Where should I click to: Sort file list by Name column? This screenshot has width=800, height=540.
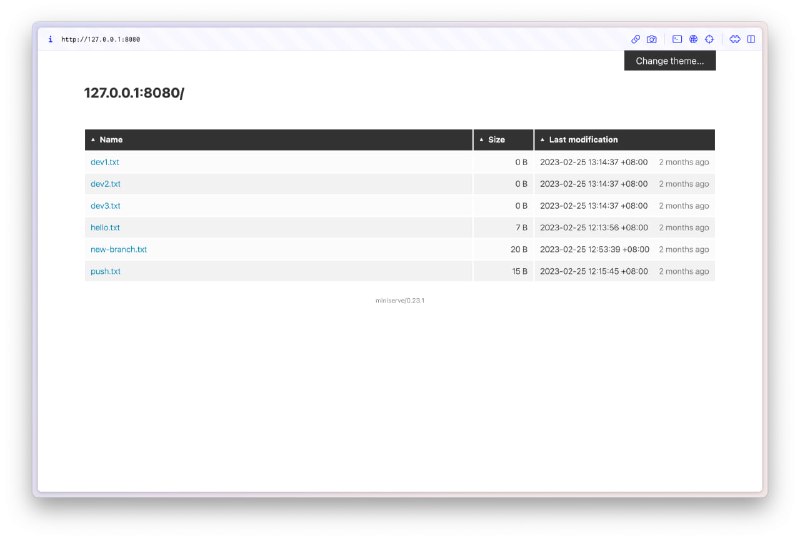[x=111, y=140]
